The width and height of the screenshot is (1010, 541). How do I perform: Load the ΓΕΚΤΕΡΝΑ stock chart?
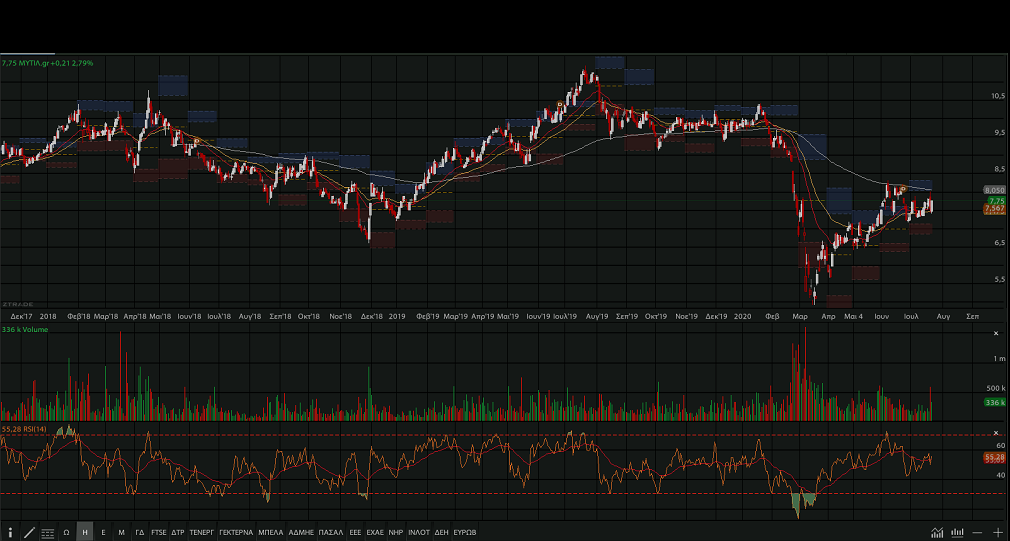coord(236,532)
